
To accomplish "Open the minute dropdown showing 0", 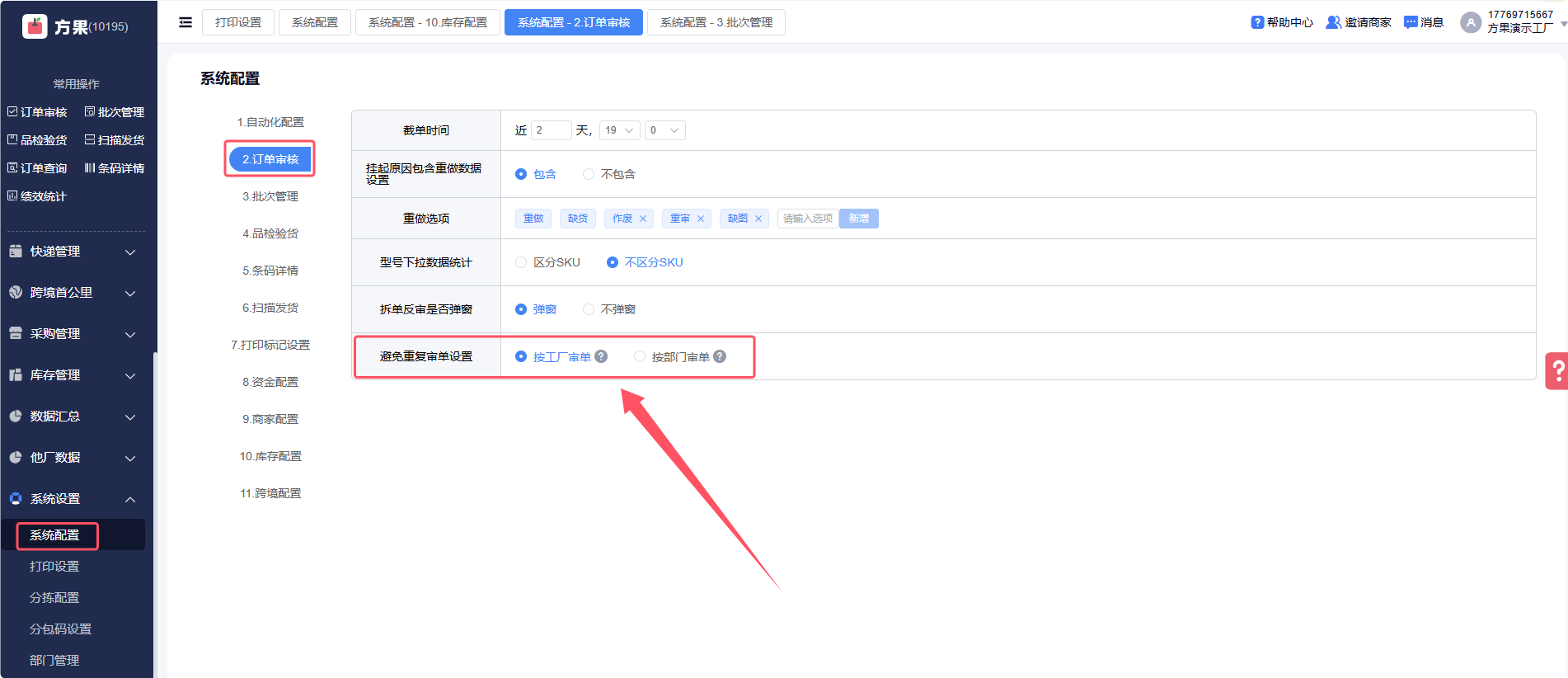I will tap(664, 130).
